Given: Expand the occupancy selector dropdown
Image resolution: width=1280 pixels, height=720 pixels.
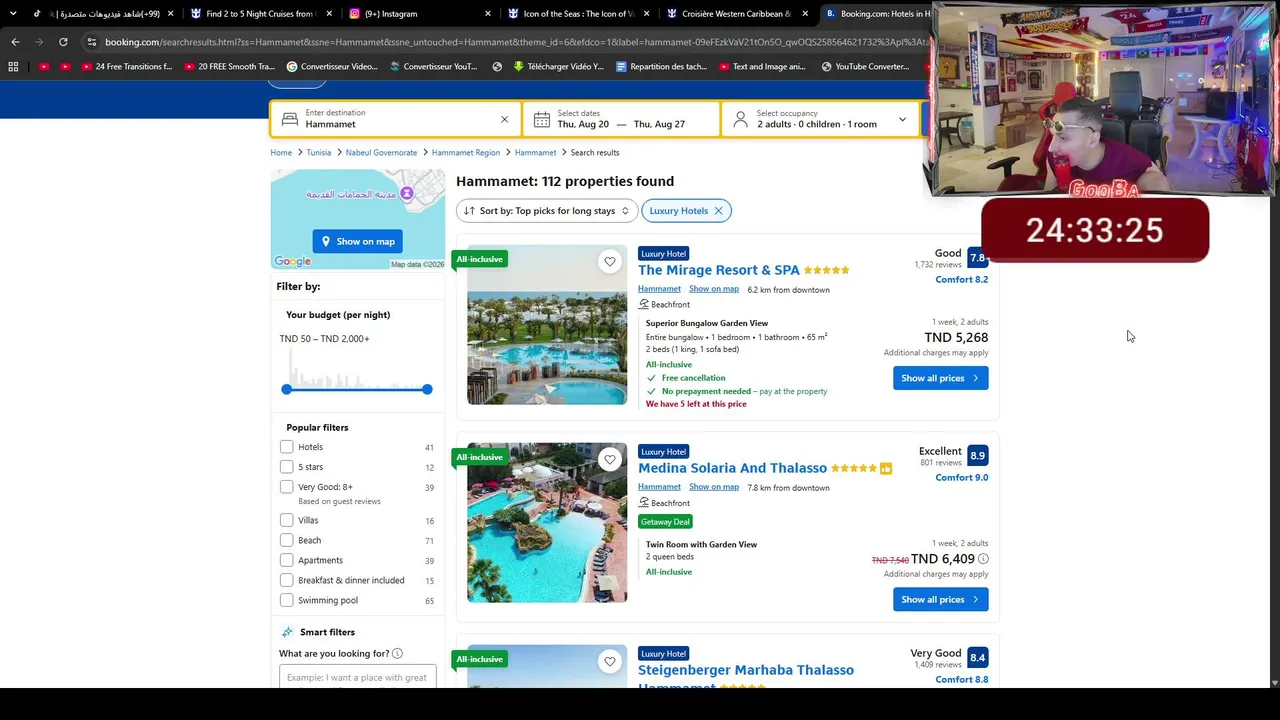Looking at the screenshot, I should pos(902,120).
